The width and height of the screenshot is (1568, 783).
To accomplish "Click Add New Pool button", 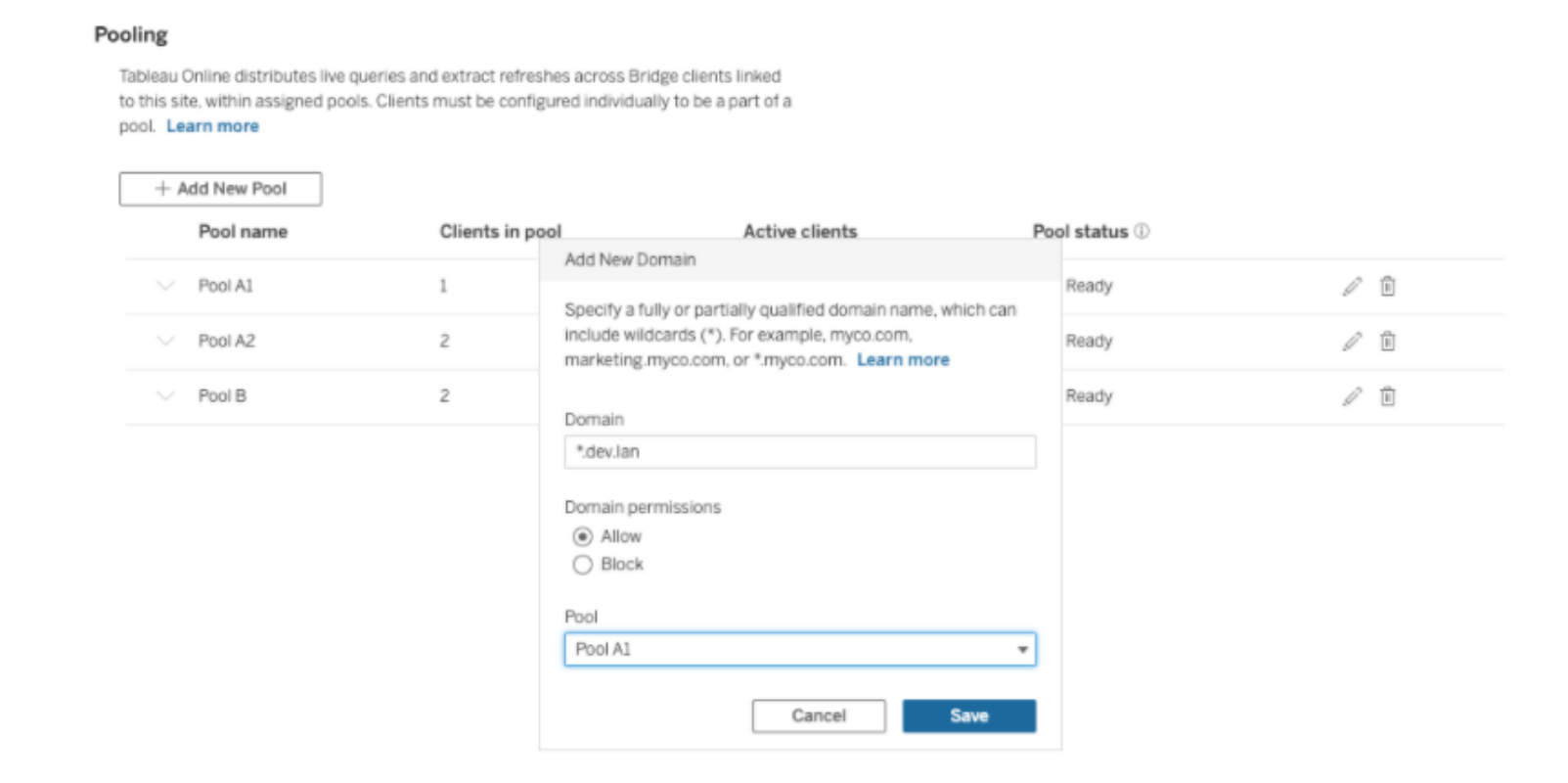I will [220, 189].
